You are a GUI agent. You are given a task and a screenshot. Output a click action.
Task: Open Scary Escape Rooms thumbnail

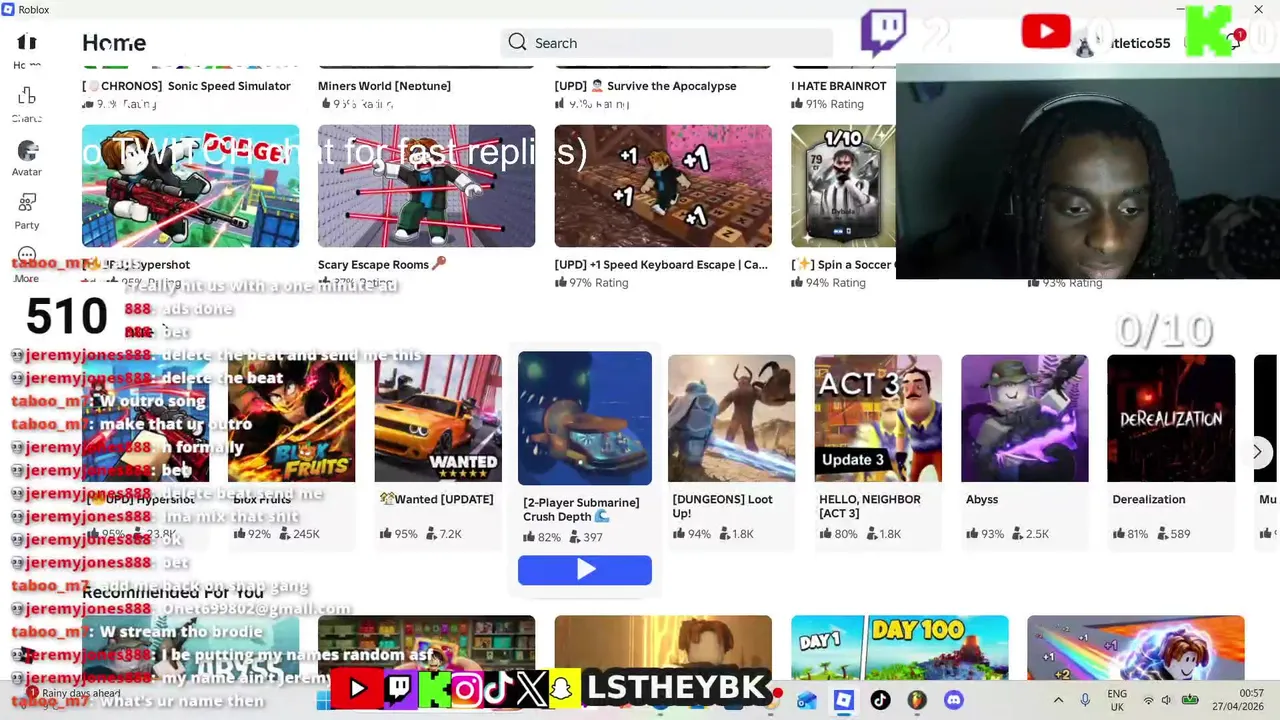[427, 186]
